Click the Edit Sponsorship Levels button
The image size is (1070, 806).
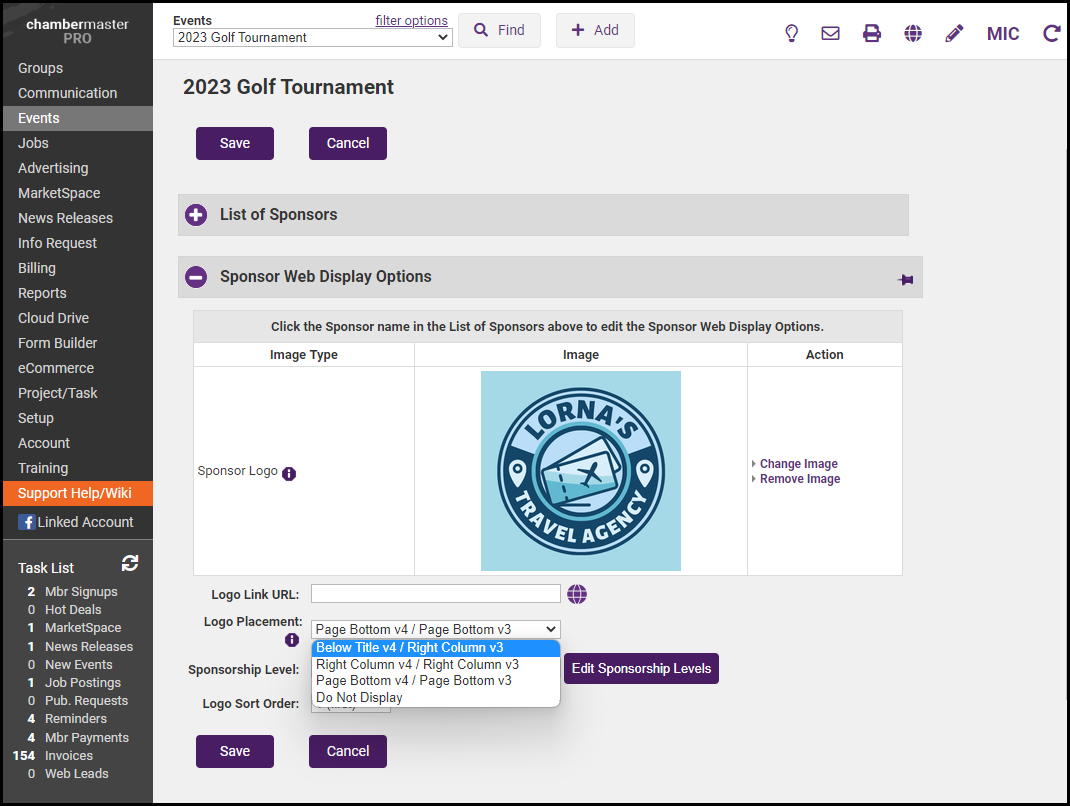pyautogui.click(x=641, y=668)
